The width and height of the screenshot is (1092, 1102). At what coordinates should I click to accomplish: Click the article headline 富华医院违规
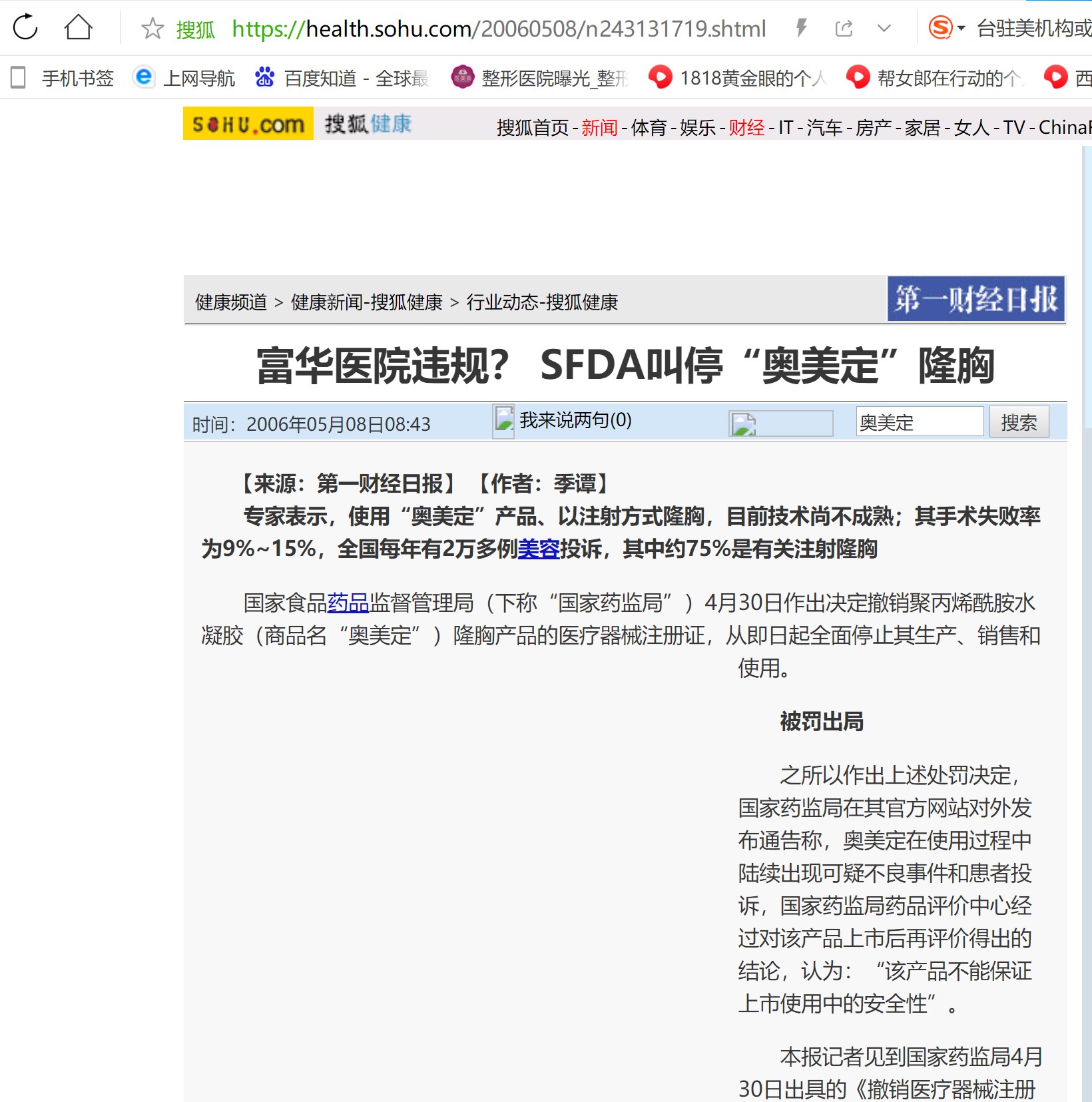tap(625, 366)
